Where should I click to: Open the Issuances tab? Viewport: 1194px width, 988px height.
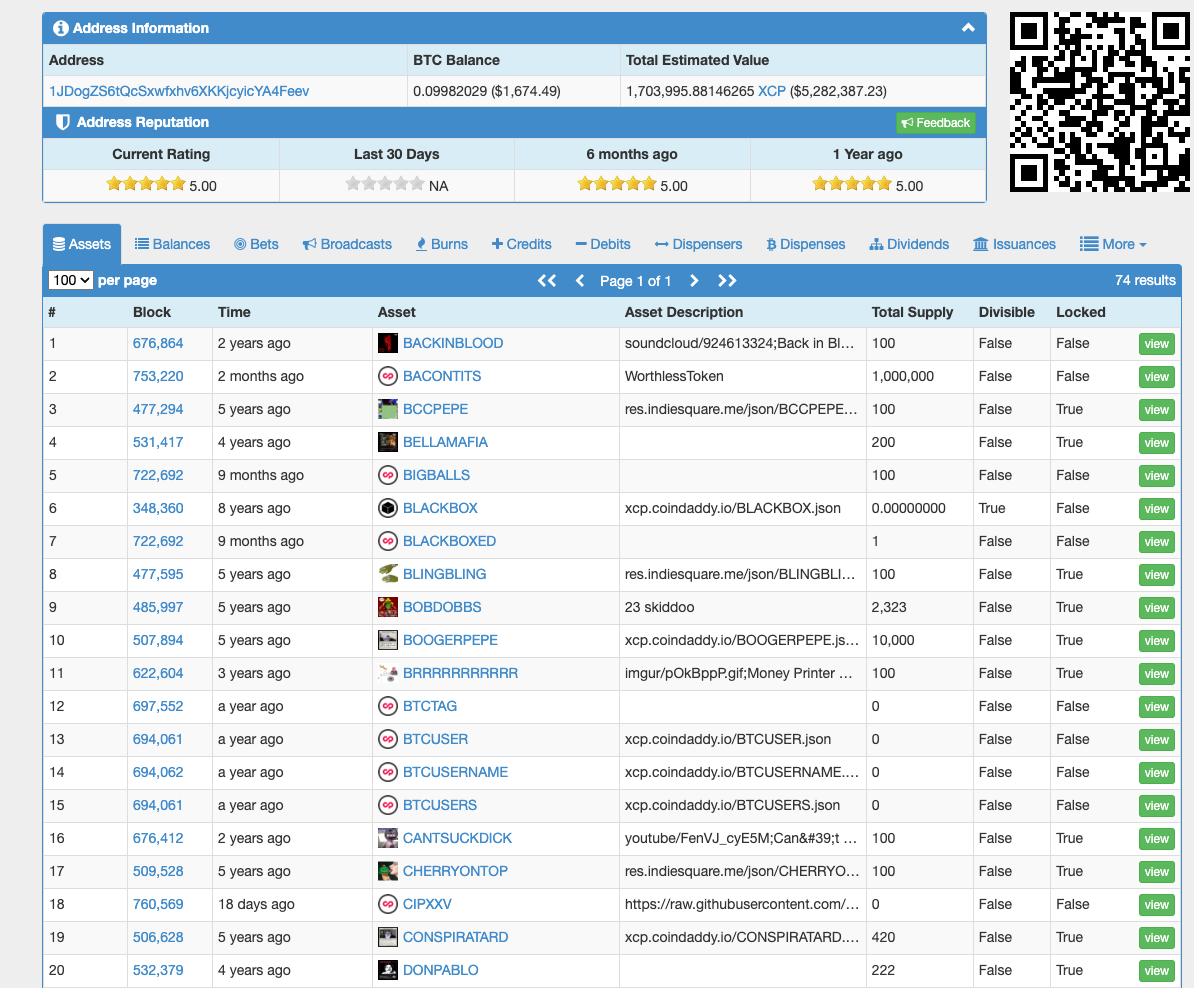coord(1014,245)
